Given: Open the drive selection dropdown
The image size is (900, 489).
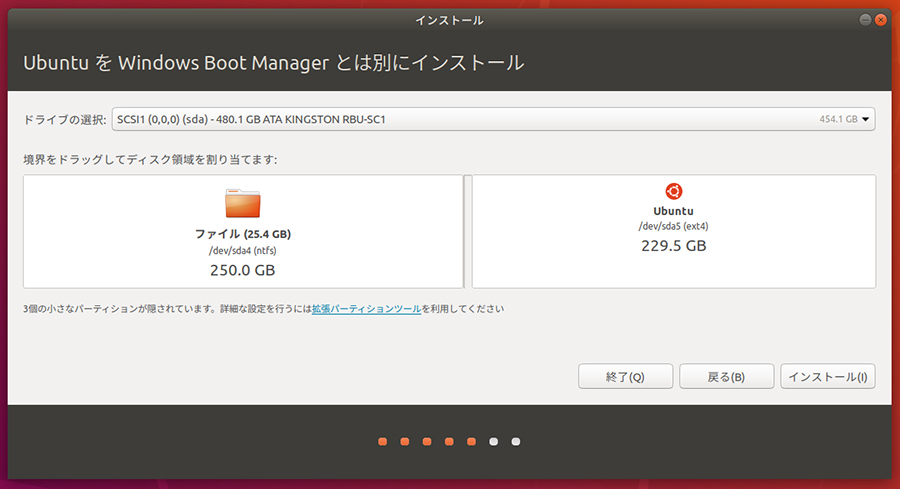Looking at the screenshot, I should click(493, 119).
